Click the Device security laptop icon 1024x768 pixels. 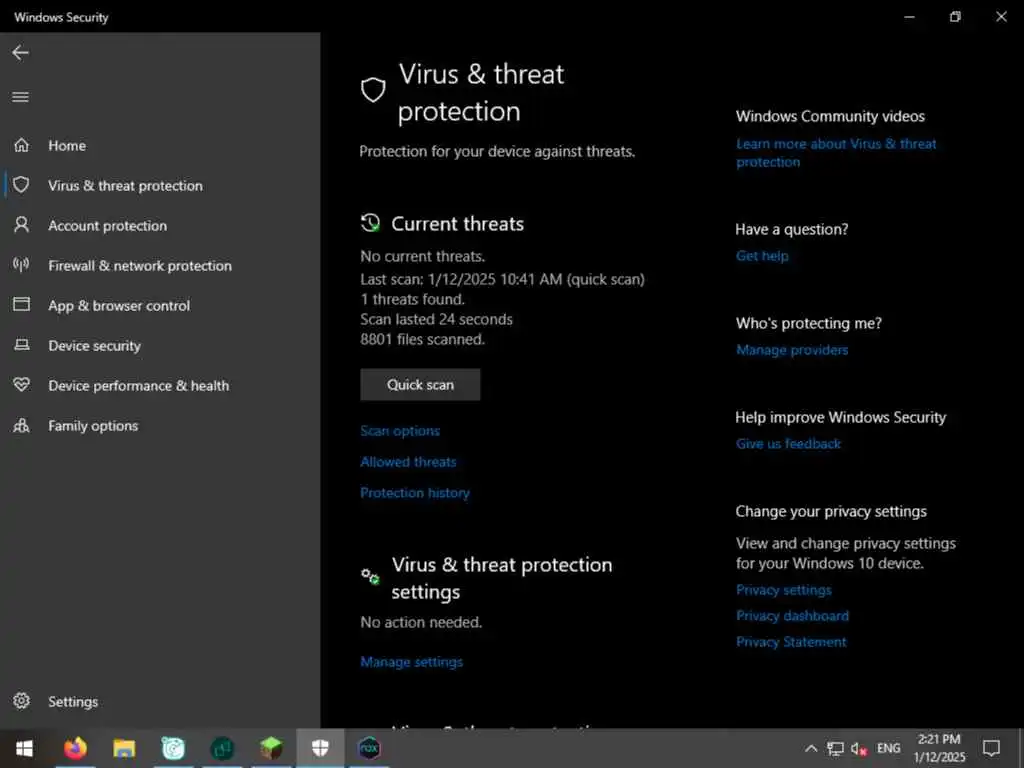22,345
